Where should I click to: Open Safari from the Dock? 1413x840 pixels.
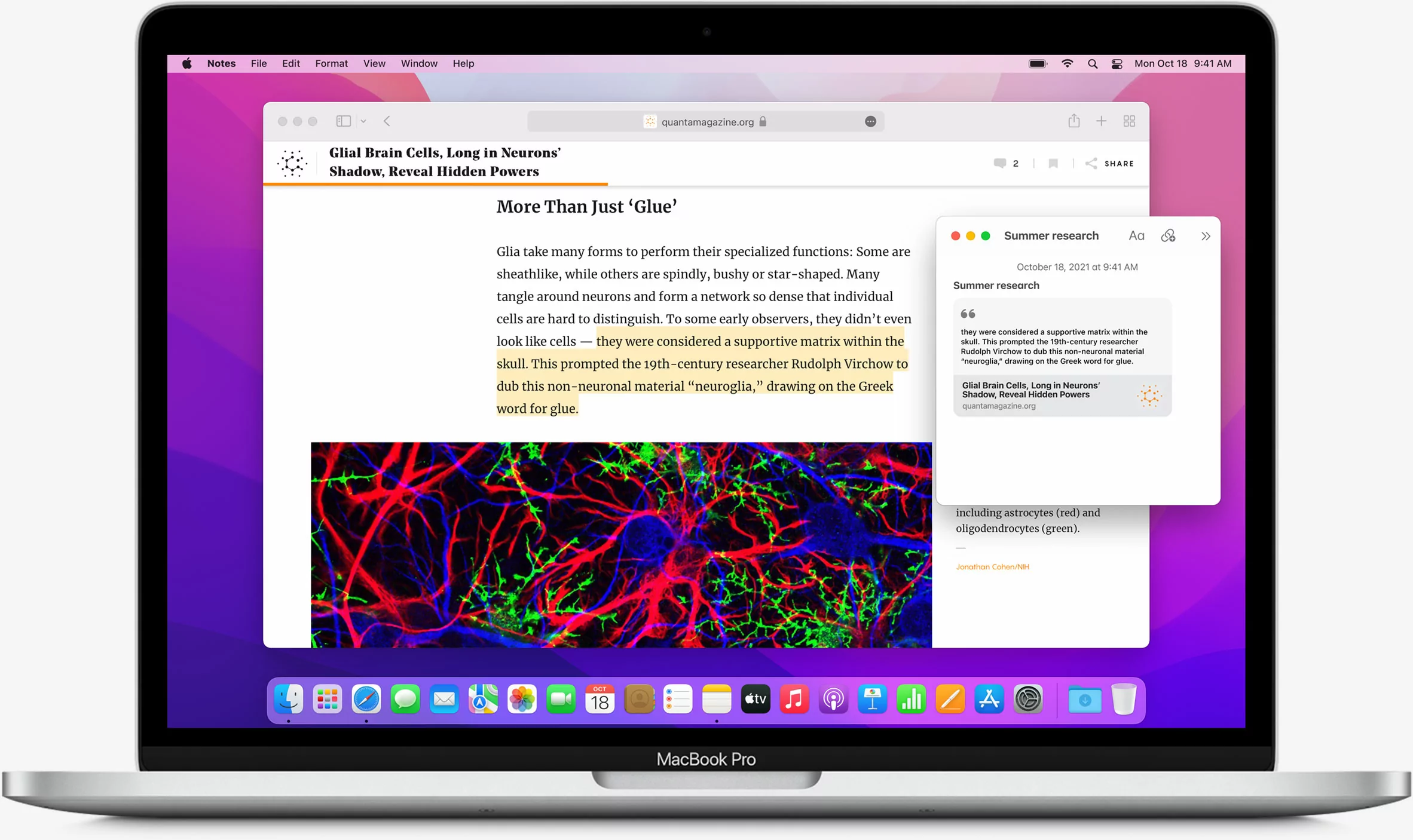[x=366, y=699]
